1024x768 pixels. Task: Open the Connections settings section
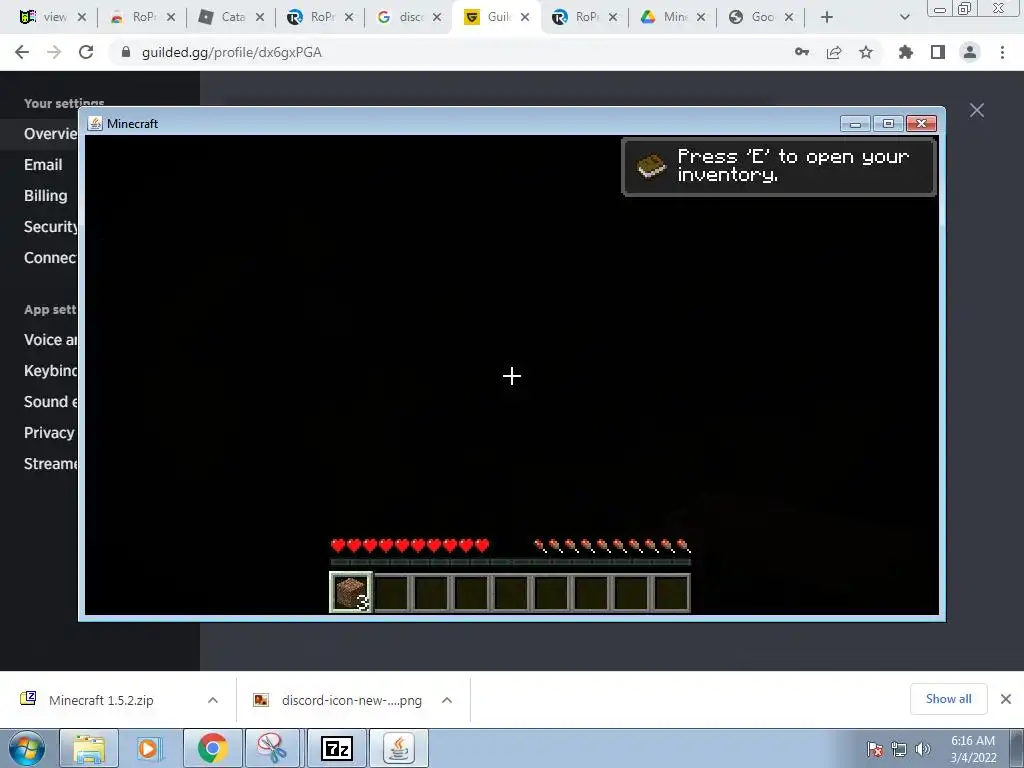pos(50,258)
